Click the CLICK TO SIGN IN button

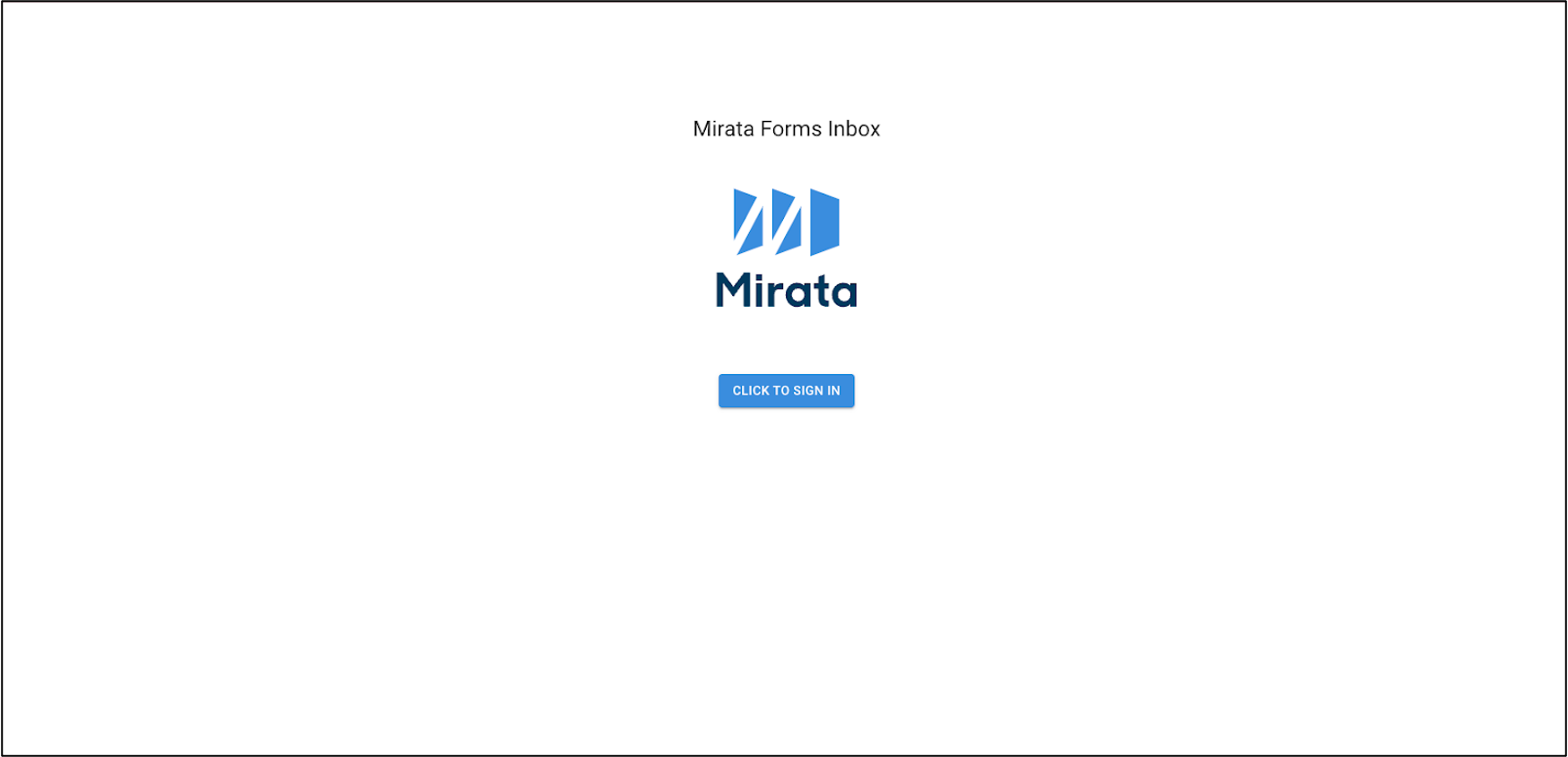pos(786,390)
